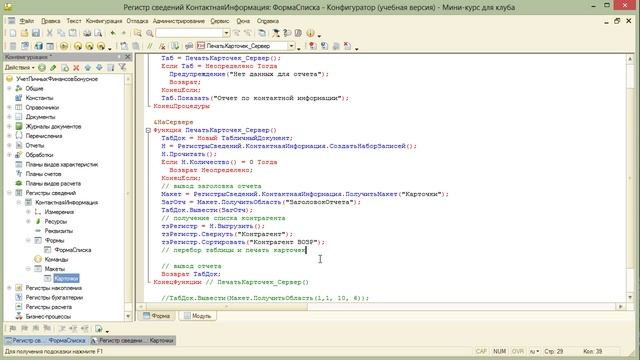The height and width of the screenshot is (360, 640).
Task: Open Print preview from toolbar
Action: point(98,33)
